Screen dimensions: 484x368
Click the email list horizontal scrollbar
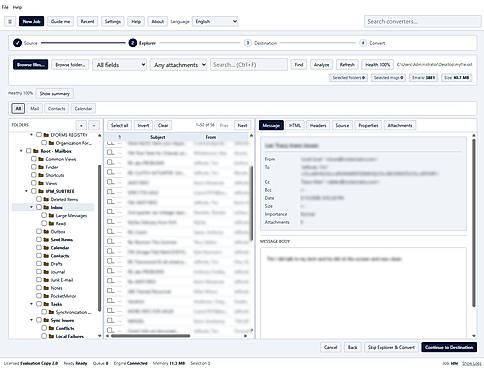(x=151, y=336)
